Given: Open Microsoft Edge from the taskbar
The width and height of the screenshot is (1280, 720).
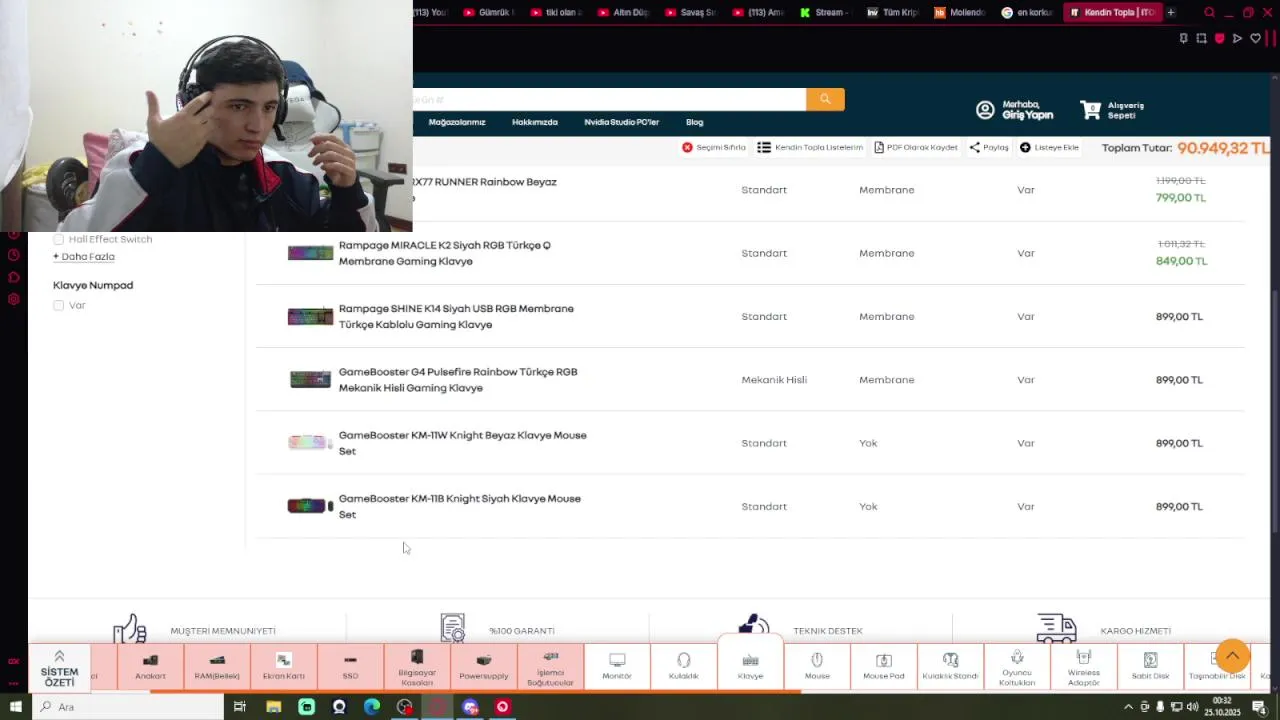Looking at the screenshot, I should tap(372, 707).
